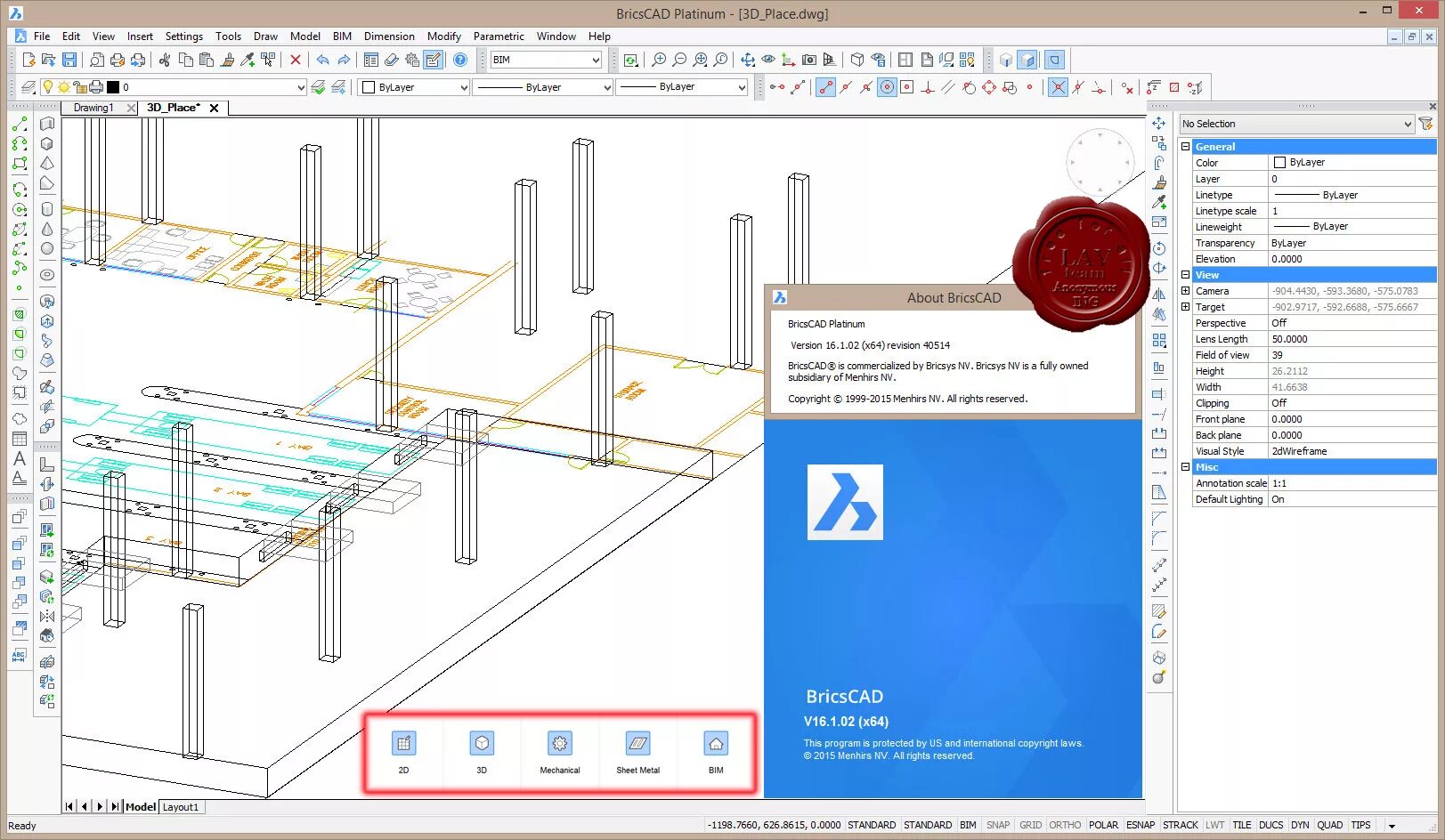Viewport: 1445px width, 840px height.
Task: Toggle Endpoint entity snap
Action: (x=826, y=87)
